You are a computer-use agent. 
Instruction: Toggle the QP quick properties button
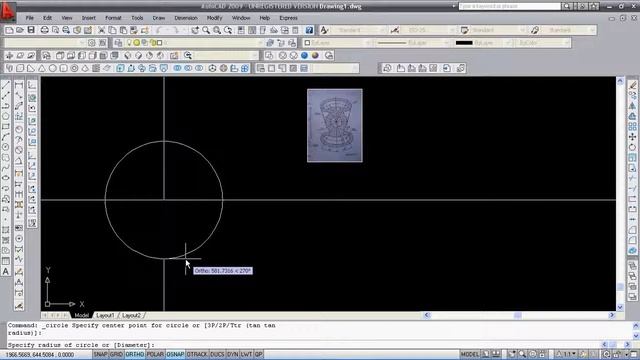point(258,354)
